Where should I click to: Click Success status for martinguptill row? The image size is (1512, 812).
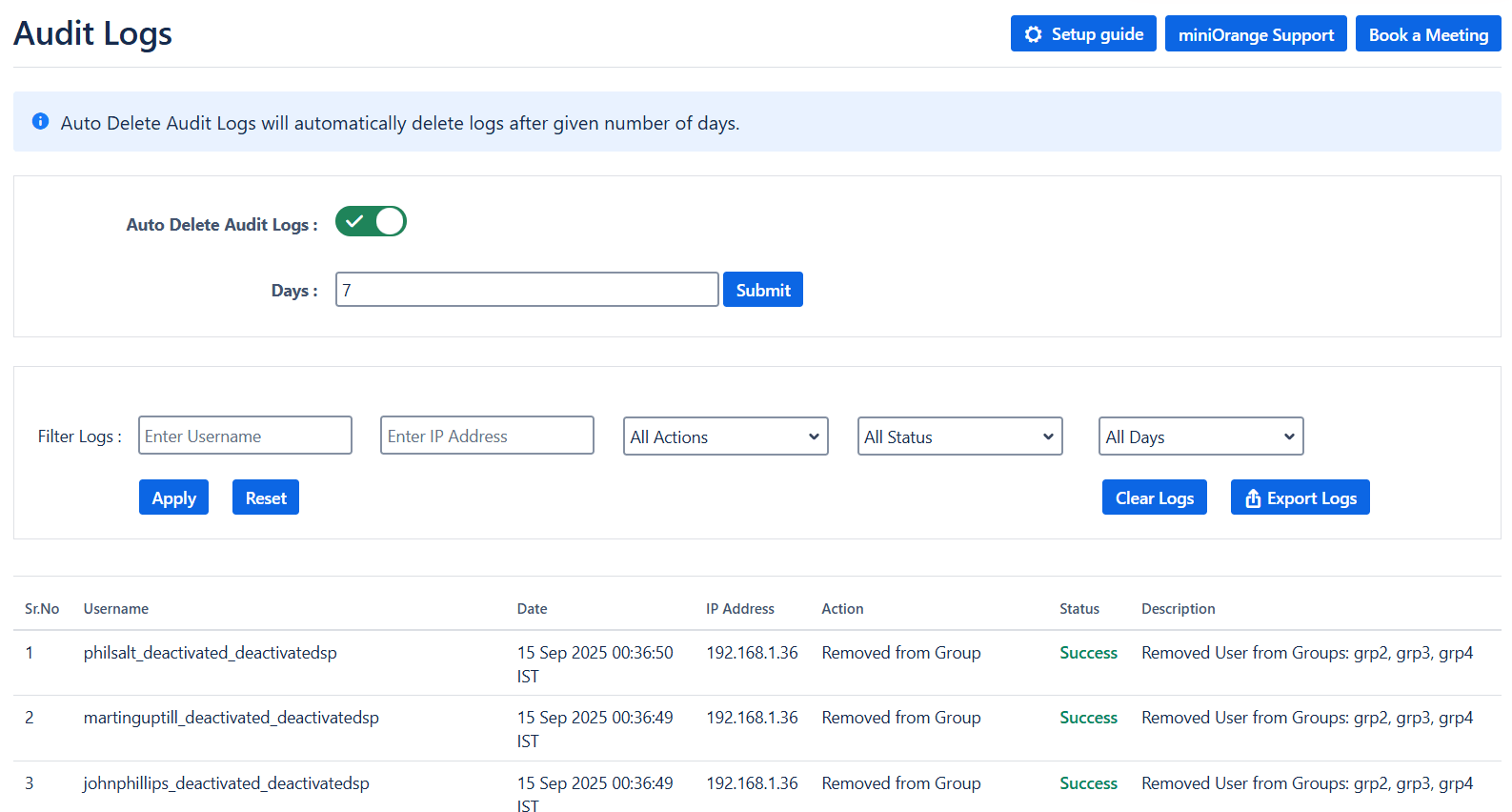click(x=1088, y=718)
